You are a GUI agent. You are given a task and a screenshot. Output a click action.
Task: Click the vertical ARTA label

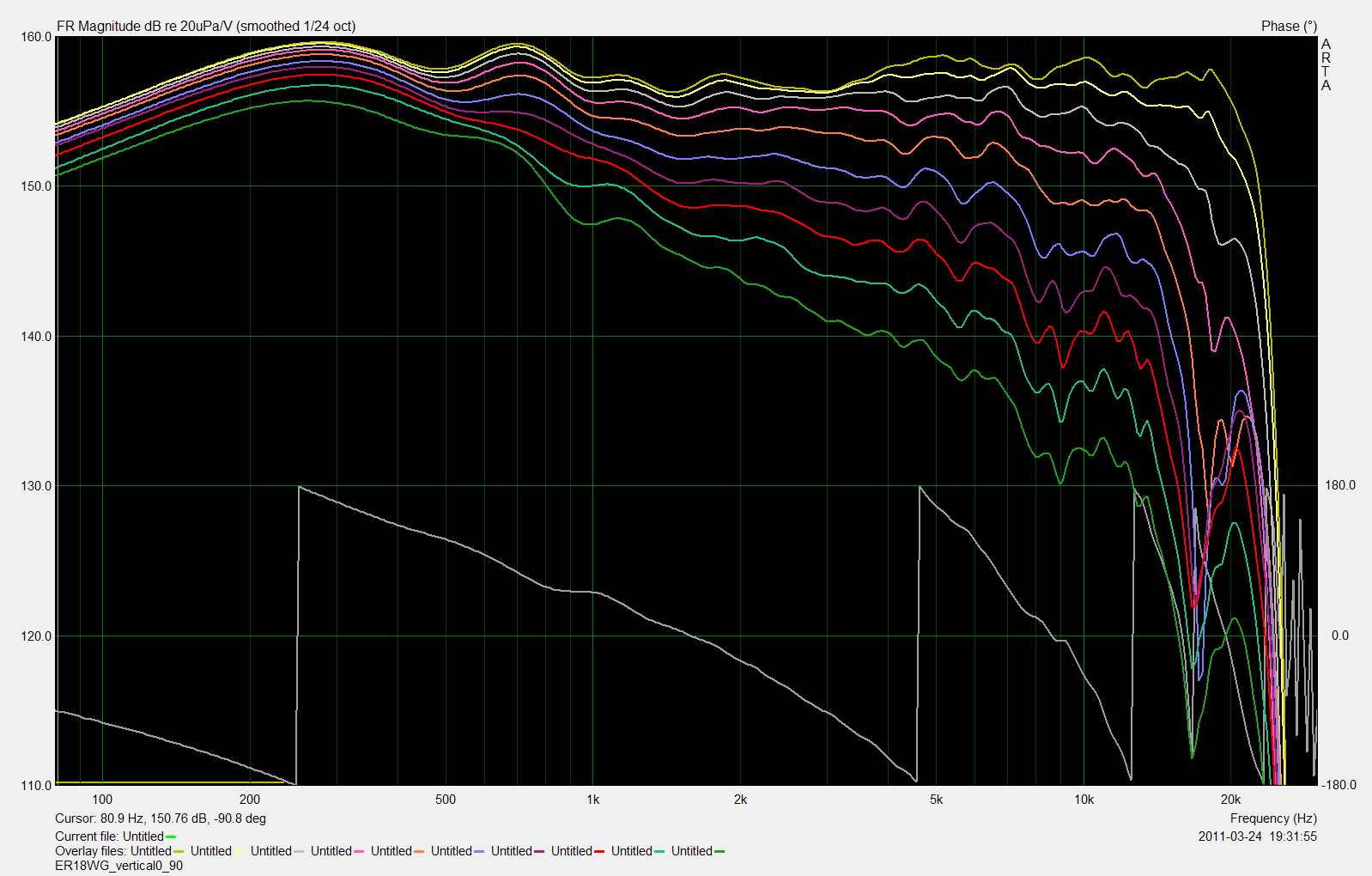pos(1326,64)
